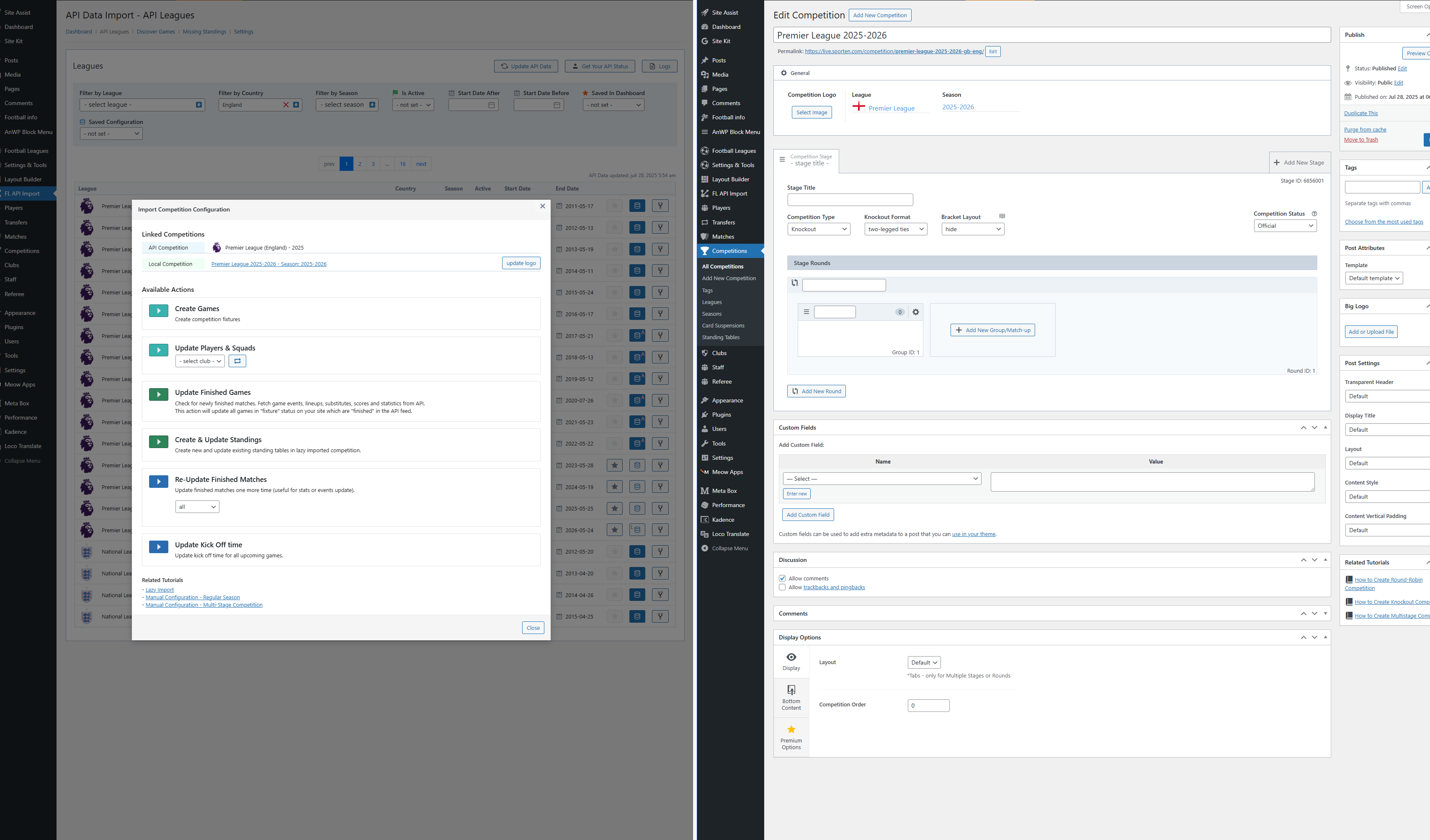Toggle saved star in 2025-05-25 row
This screenshot has height=840, width=1430.
(x=615, y=508)
